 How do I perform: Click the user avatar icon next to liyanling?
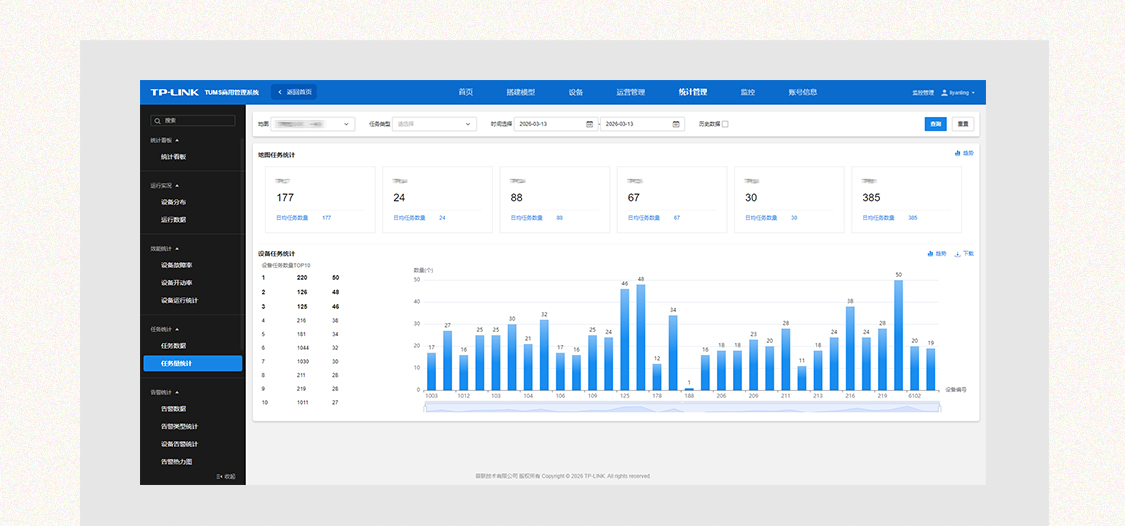(x=944, y=93)
